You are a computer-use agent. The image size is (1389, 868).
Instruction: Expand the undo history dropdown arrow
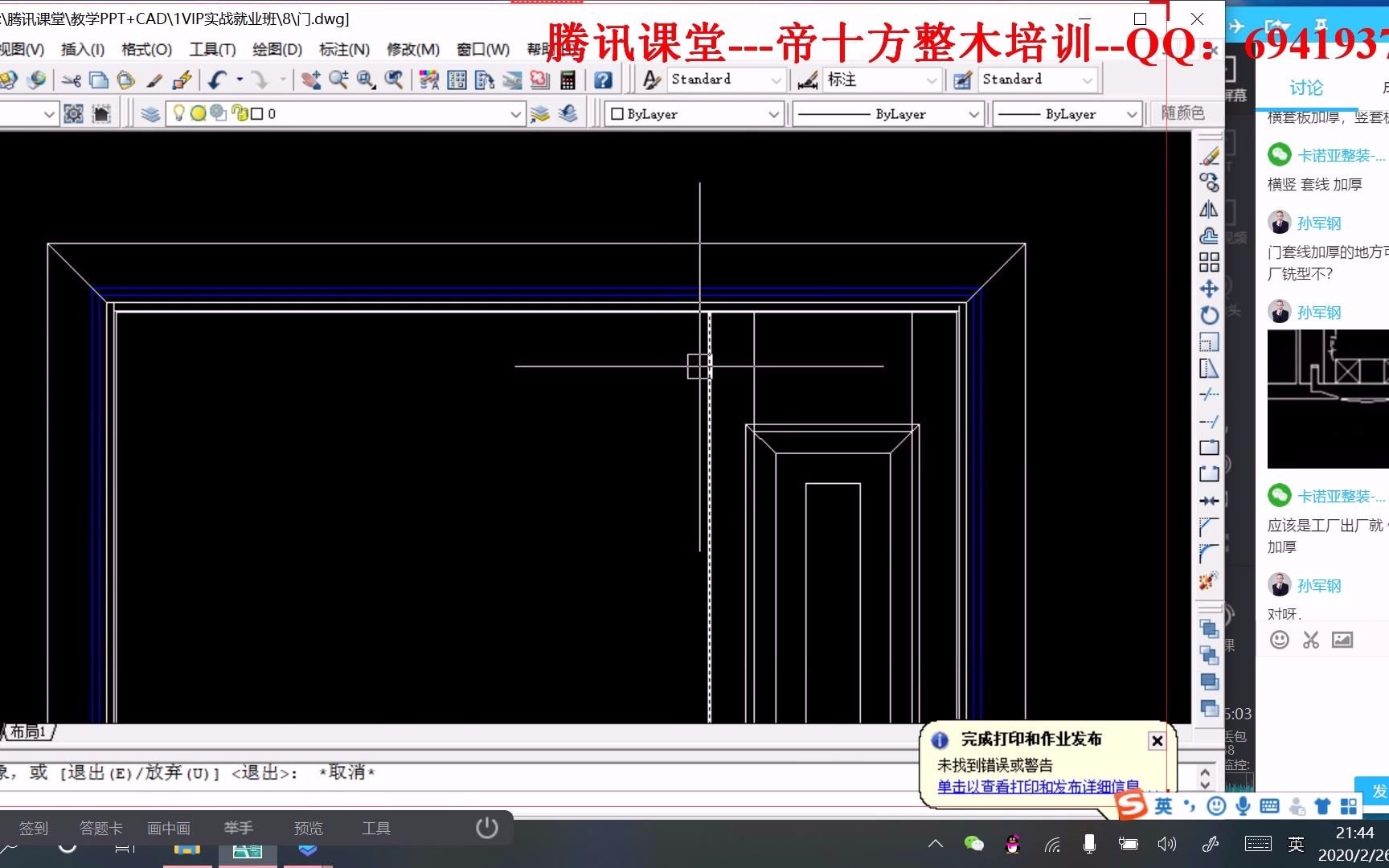point(240,80)
